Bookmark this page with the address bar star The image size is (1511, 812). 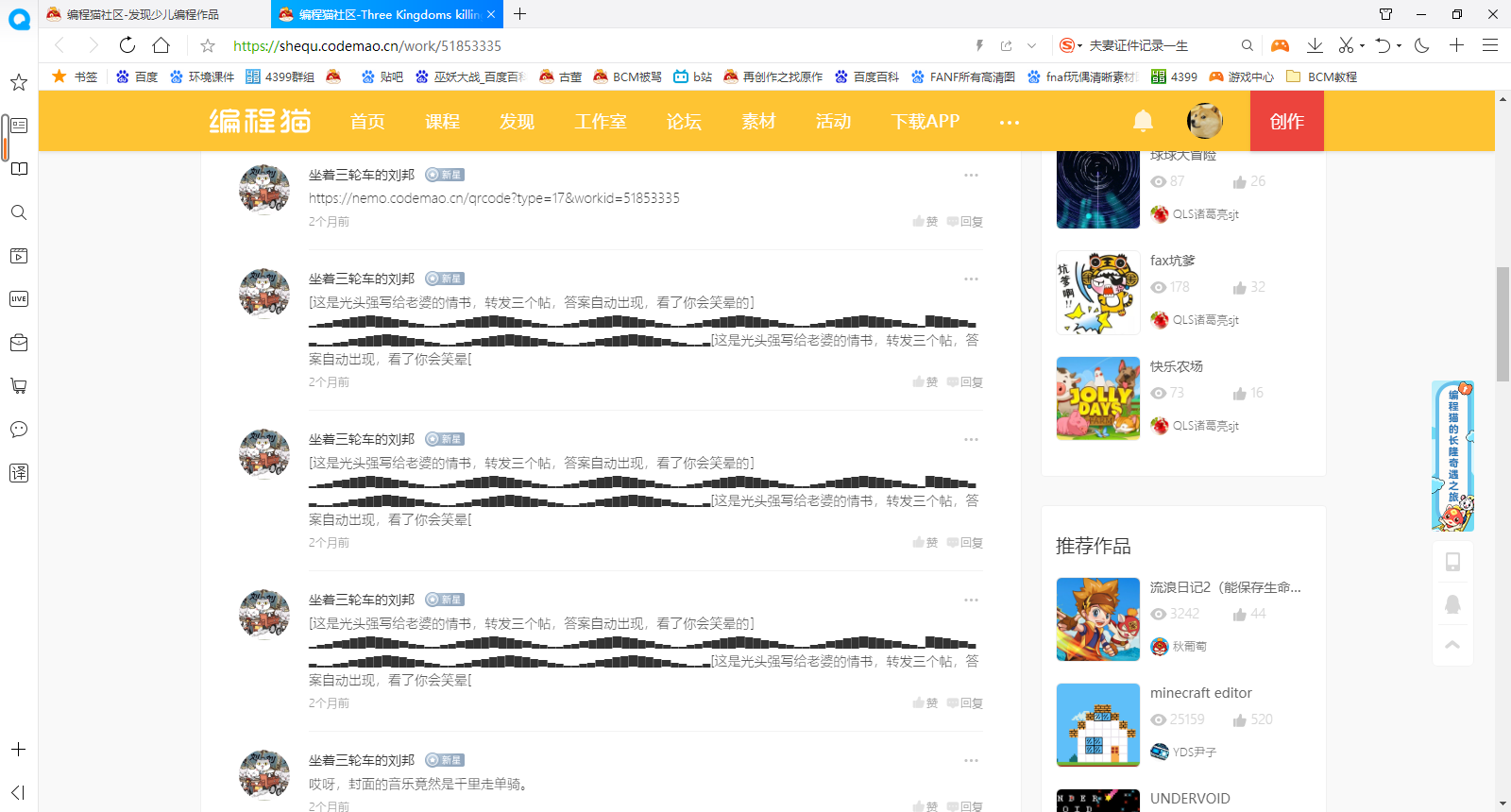[x=208, y=45]
